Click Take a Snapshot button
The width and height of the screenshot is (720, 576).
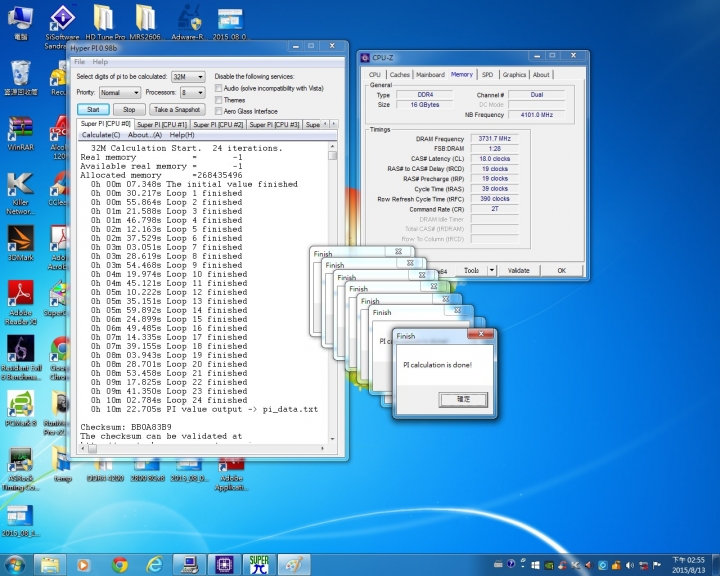(x=177, y=109)
